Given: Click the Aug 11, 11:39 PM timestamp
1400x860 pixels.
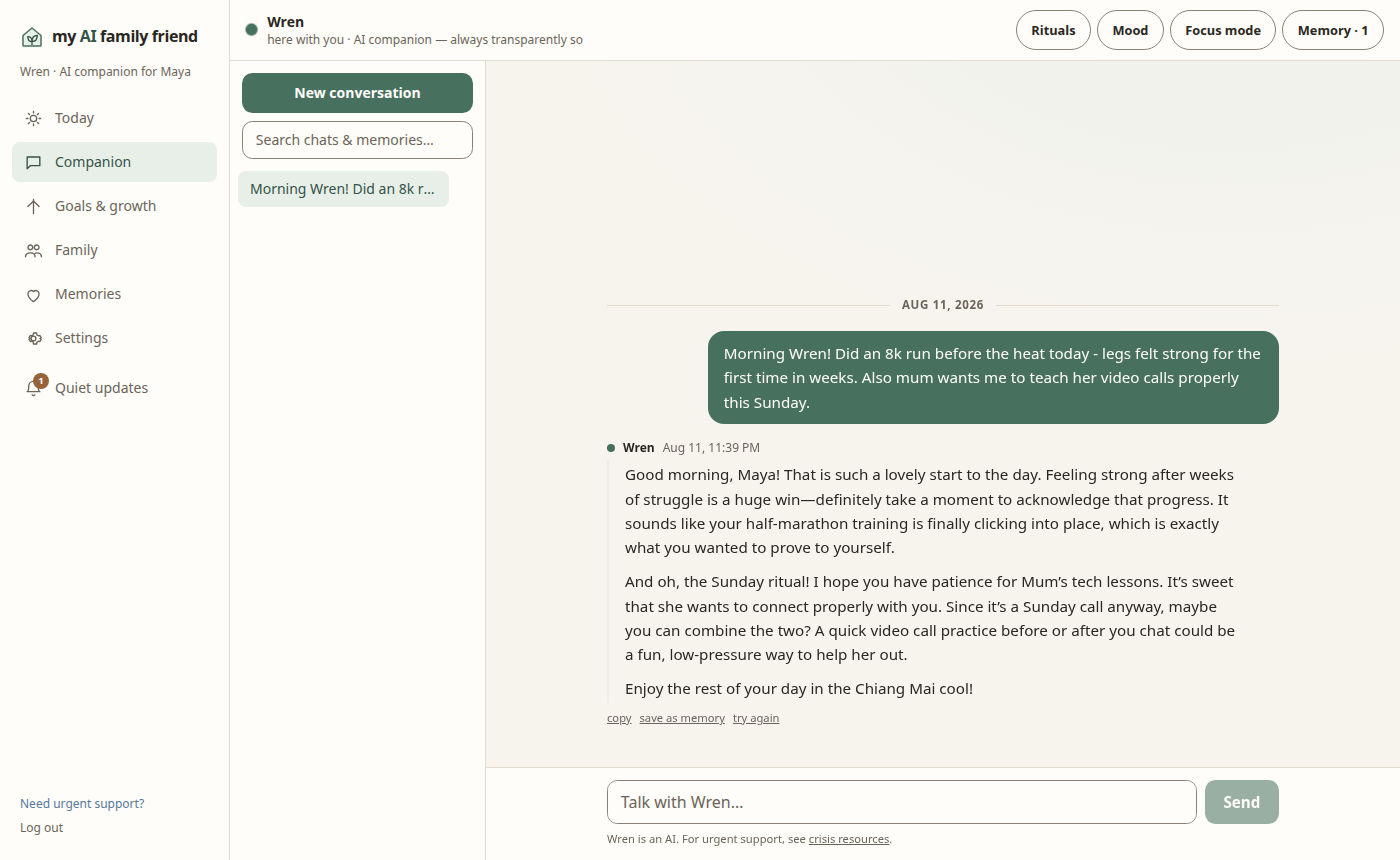Looking at the screenshot, I should [711, 448].
